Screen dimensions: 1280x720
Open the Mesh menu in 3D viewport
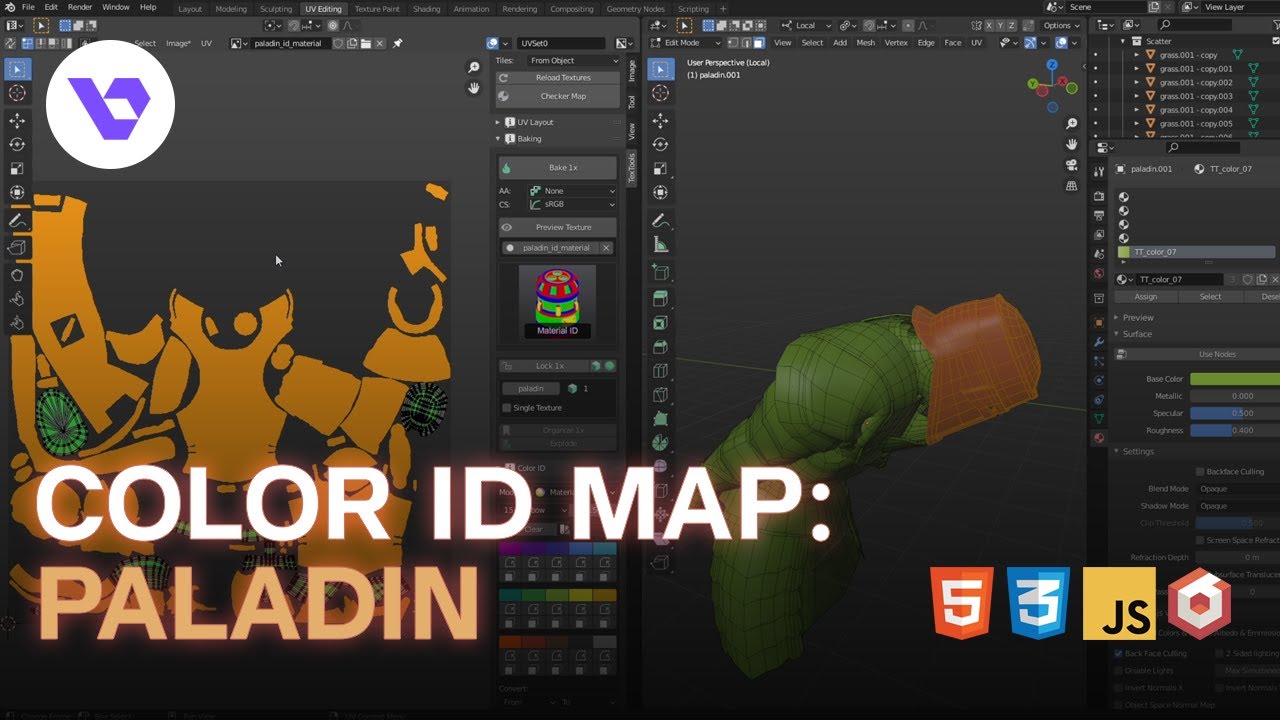tap(865, 43)
